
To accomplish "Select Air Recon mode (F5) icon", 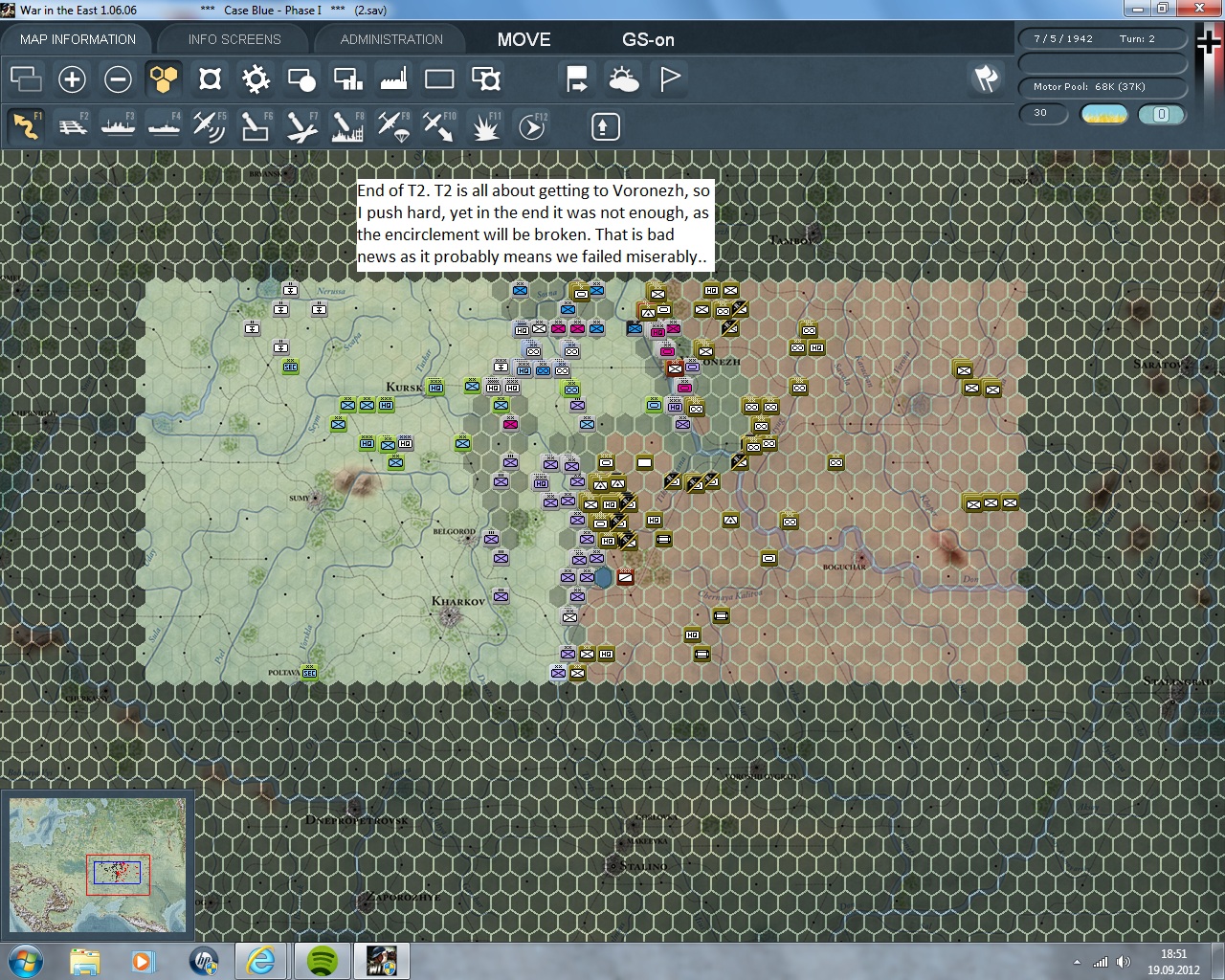I will [x=210, y=126].
